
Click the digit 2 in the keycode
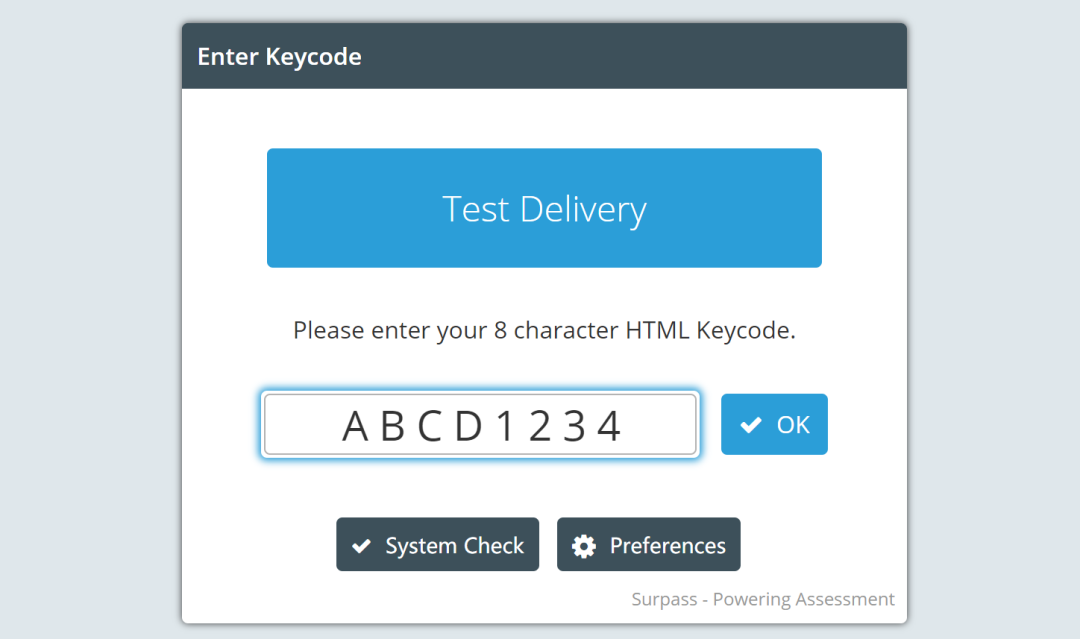539,427
